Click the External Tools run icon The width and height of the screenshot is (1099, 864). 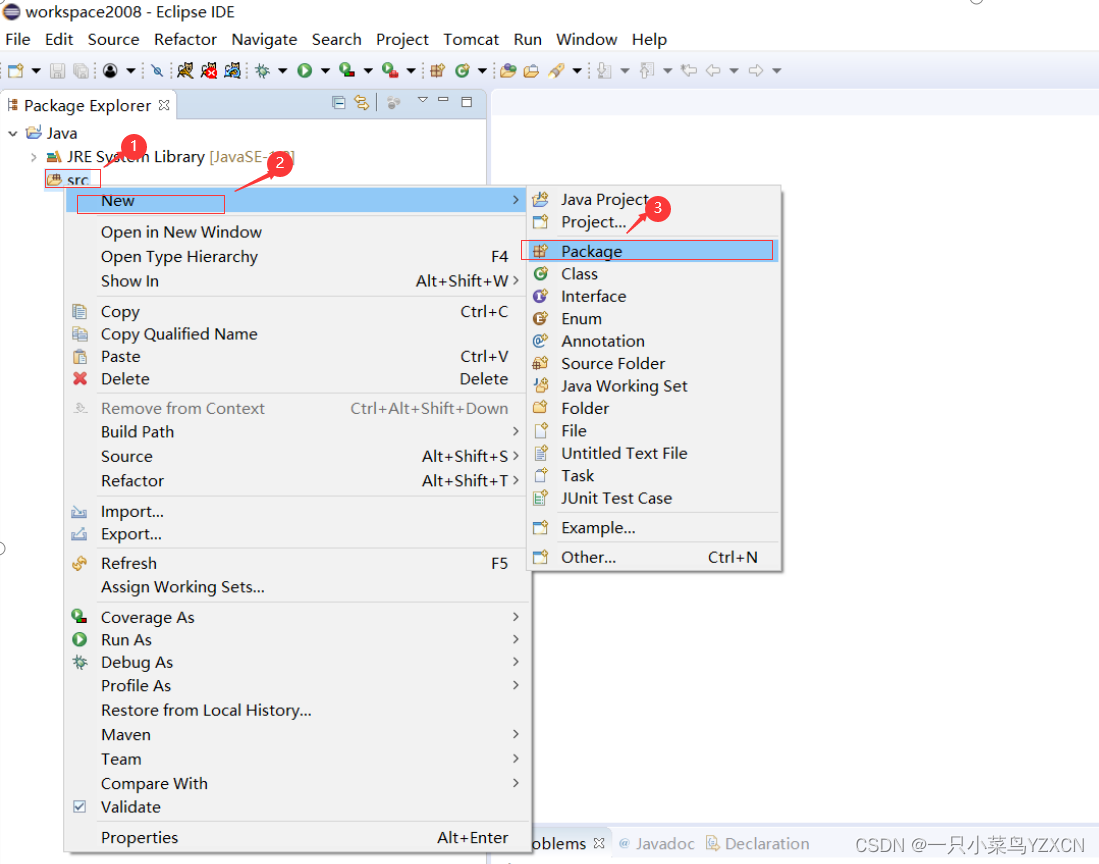click(x=390, y=71)
